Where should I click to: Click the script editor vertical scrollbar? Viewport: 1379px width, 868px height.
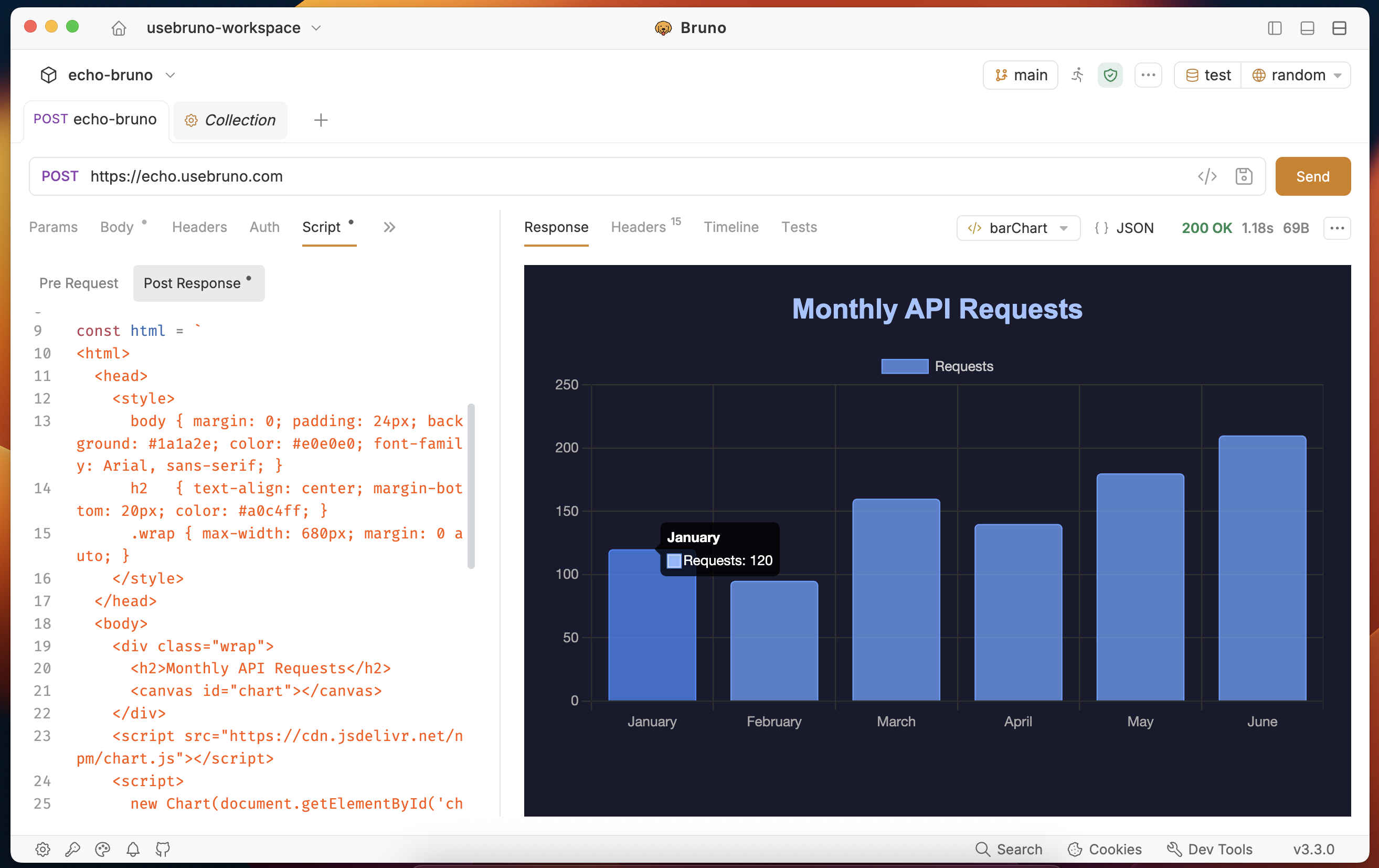pos(471,486)
